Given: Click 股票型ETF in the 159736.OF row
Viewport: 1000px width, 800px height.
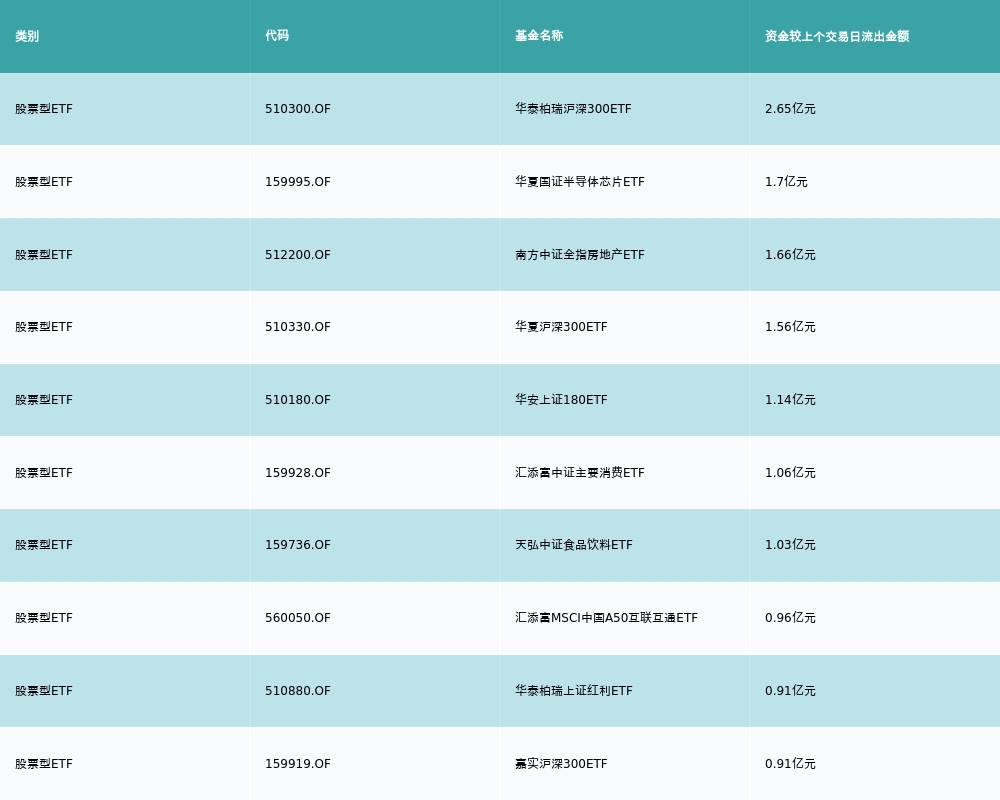Looking at the screenshot, I should pos(44,545).
